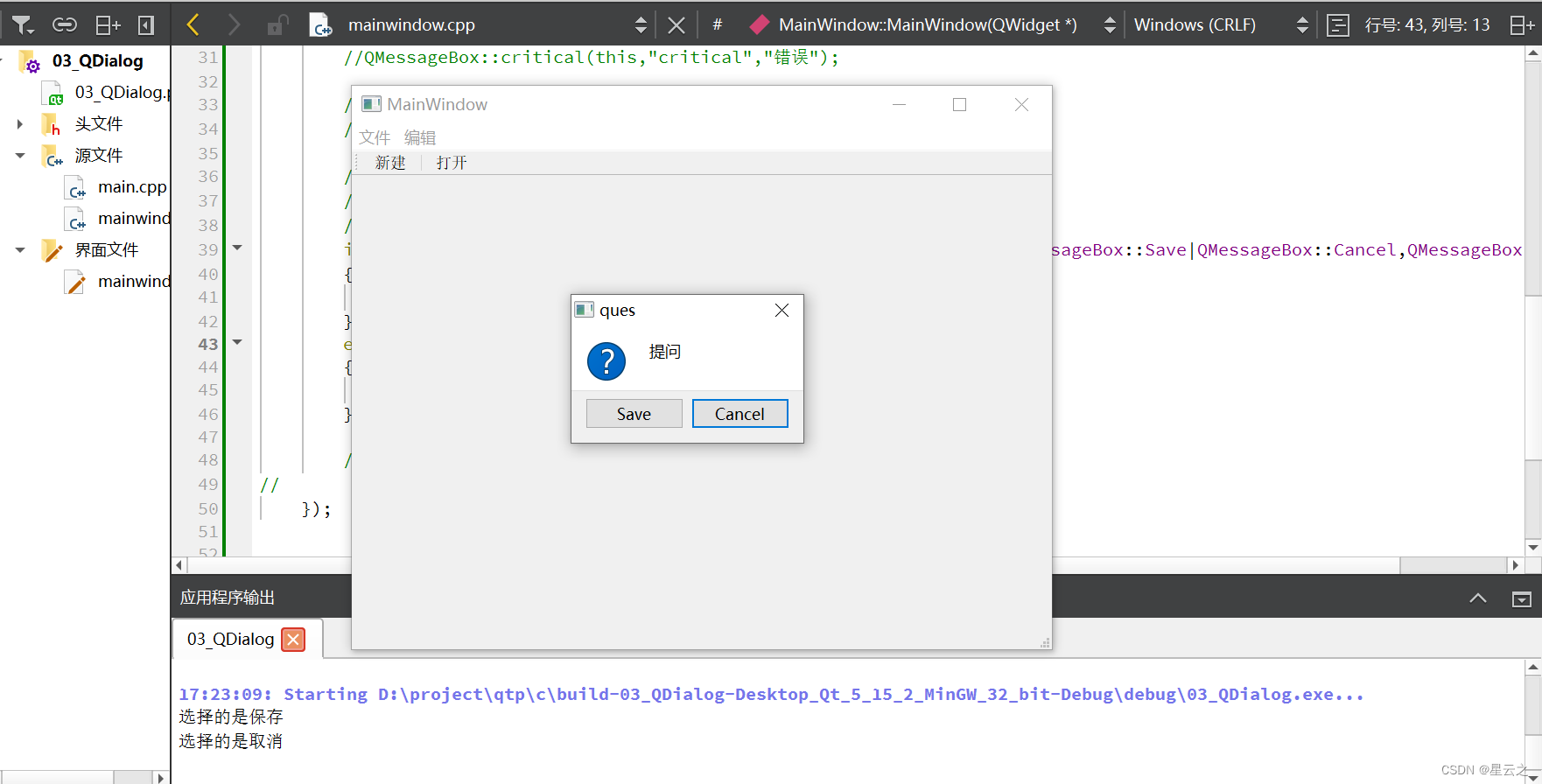Click the split project panel icon
The width and height of the screenshot is (1542, 784).
click(108, 25)
